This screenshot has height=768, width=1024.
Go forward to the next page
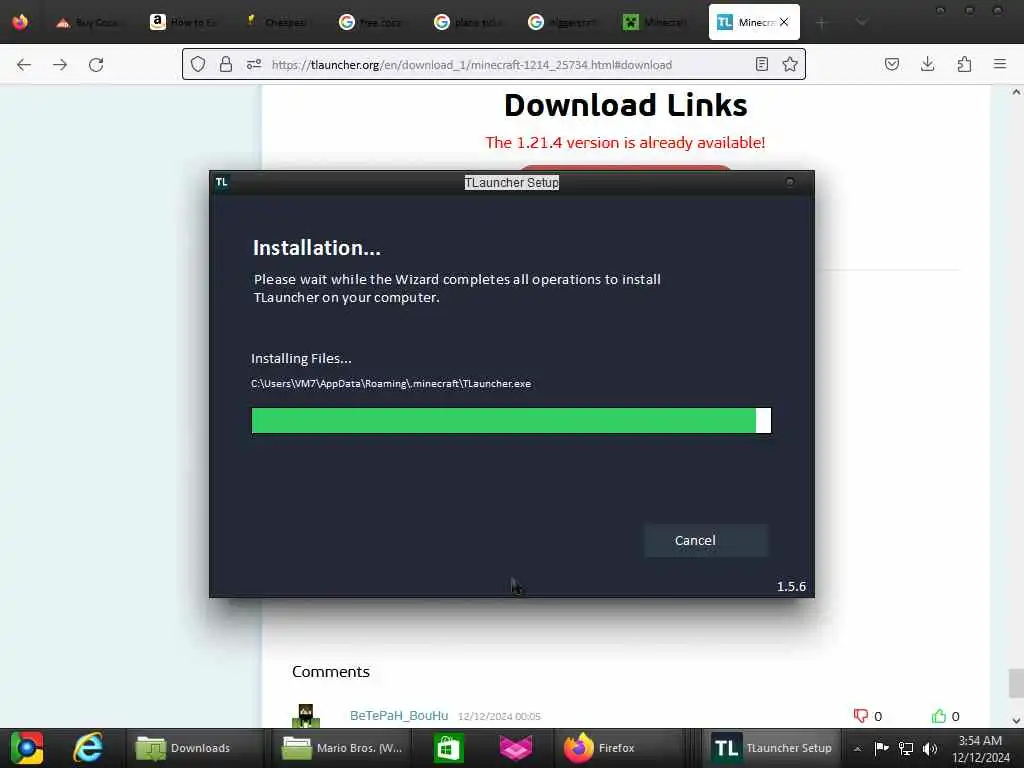point(60,65)
